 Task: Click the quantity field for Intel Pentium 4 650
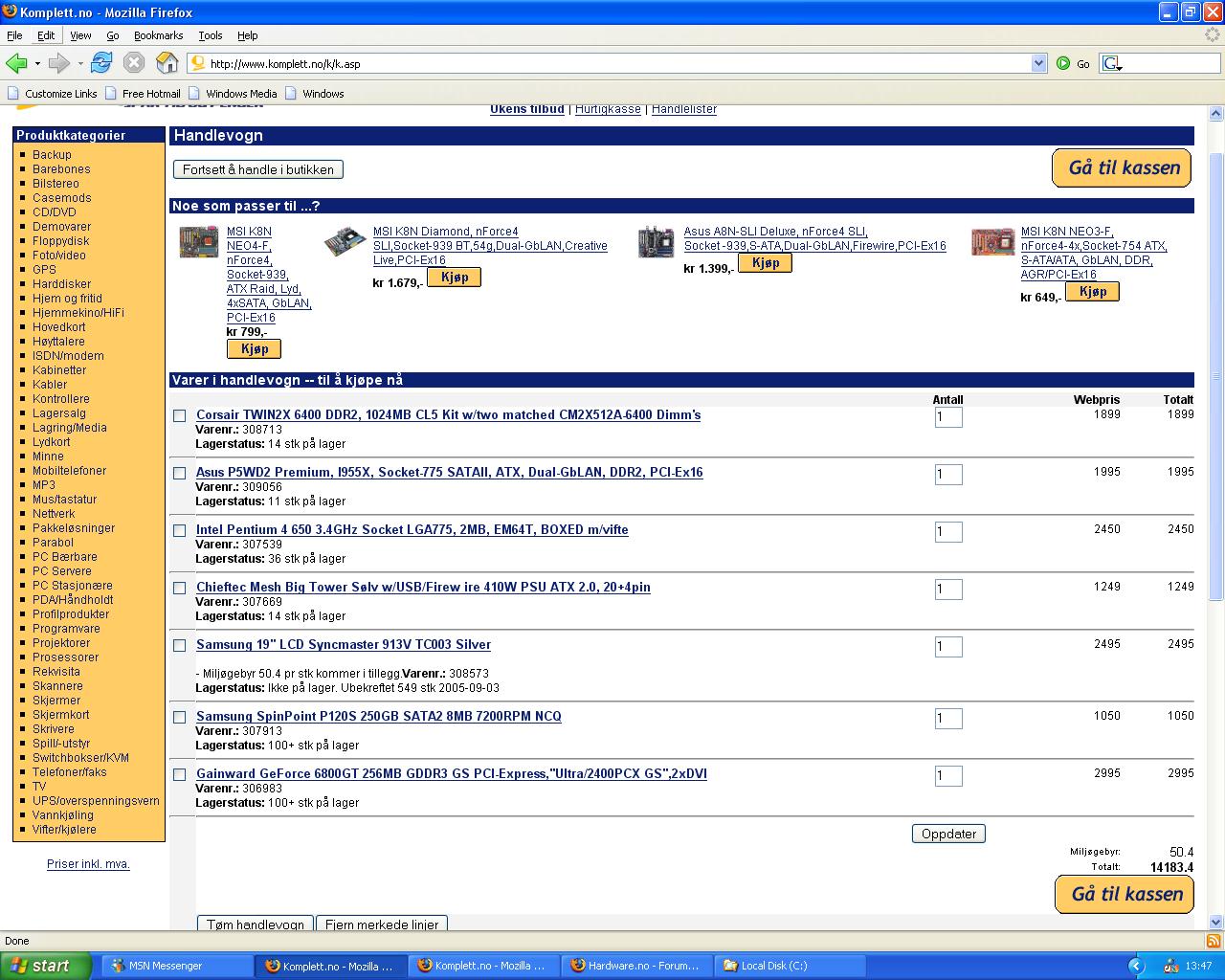point(948,531)
